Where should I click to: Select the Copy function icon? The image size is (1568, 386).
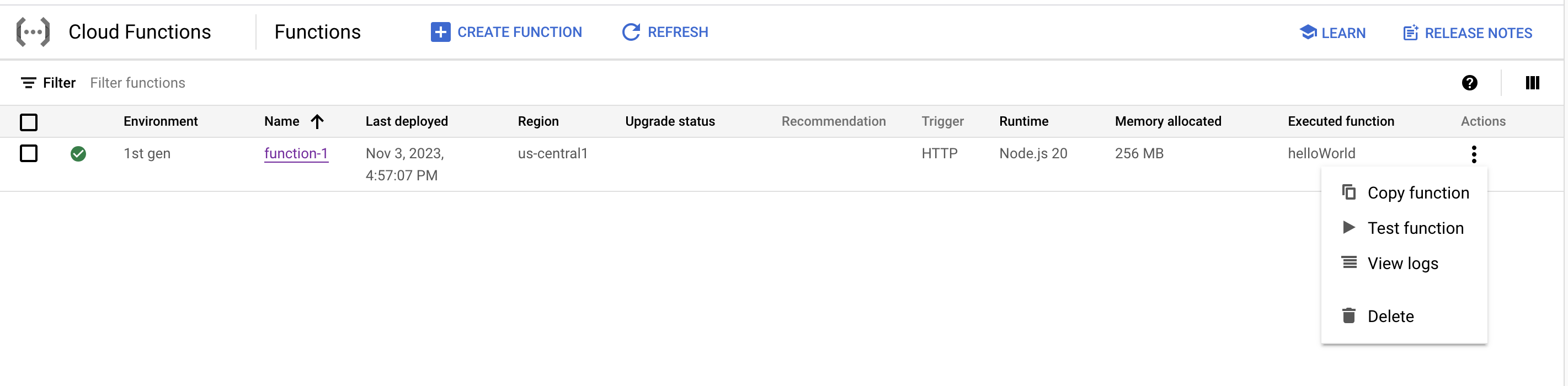1349,192
